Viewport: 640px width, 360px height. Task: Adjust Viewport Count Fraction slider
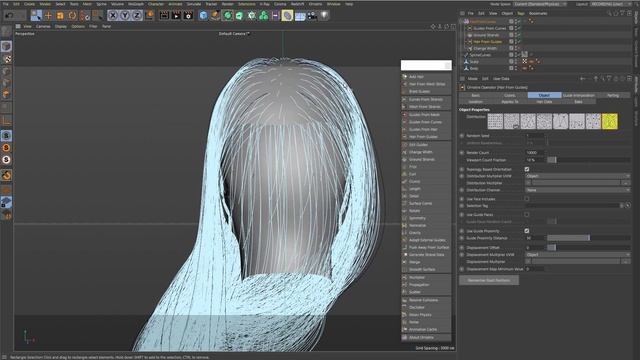point(589,160)
